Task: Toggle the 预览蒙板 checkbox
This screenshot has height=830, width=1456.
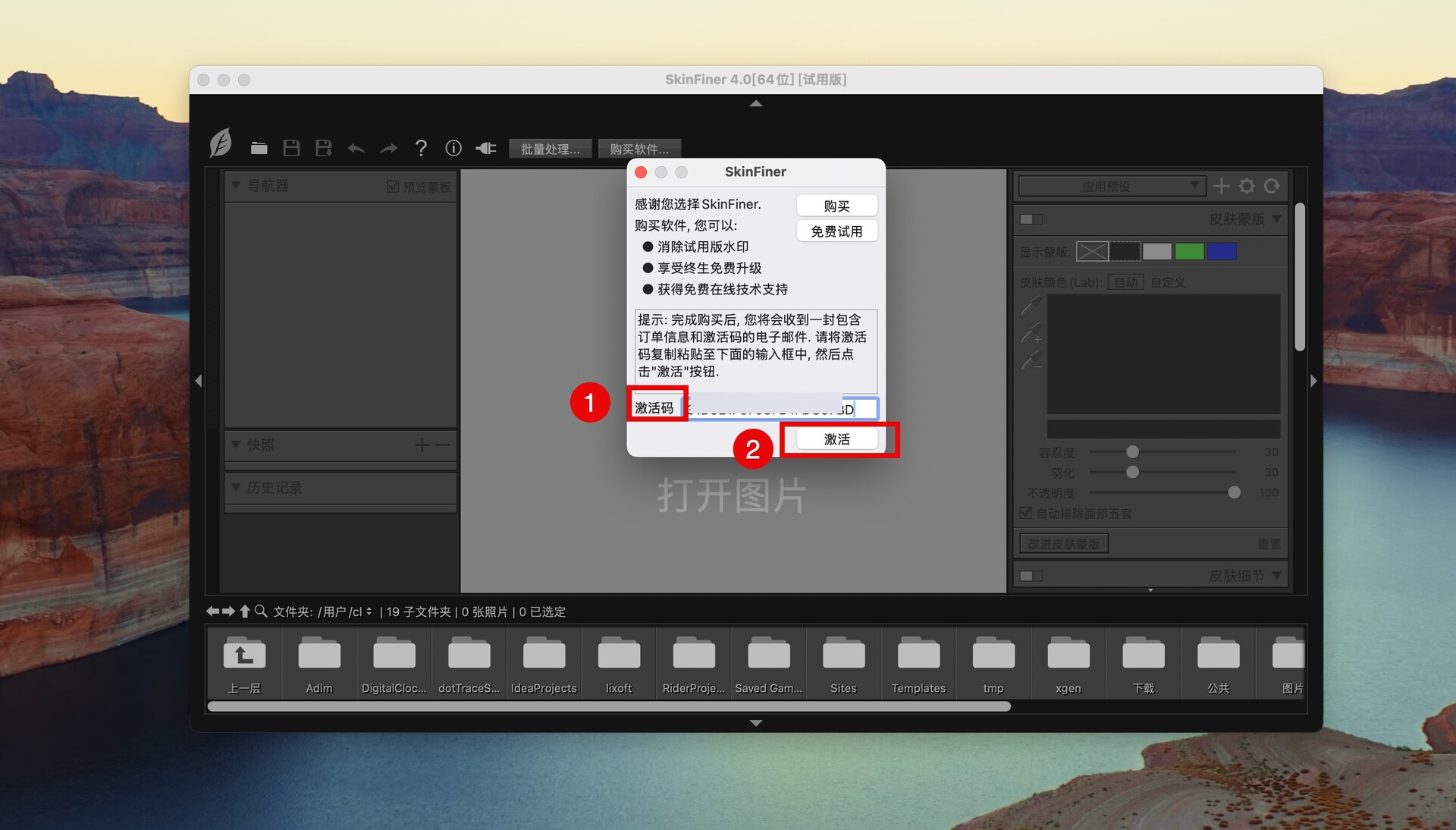Action: coord(393,187)
